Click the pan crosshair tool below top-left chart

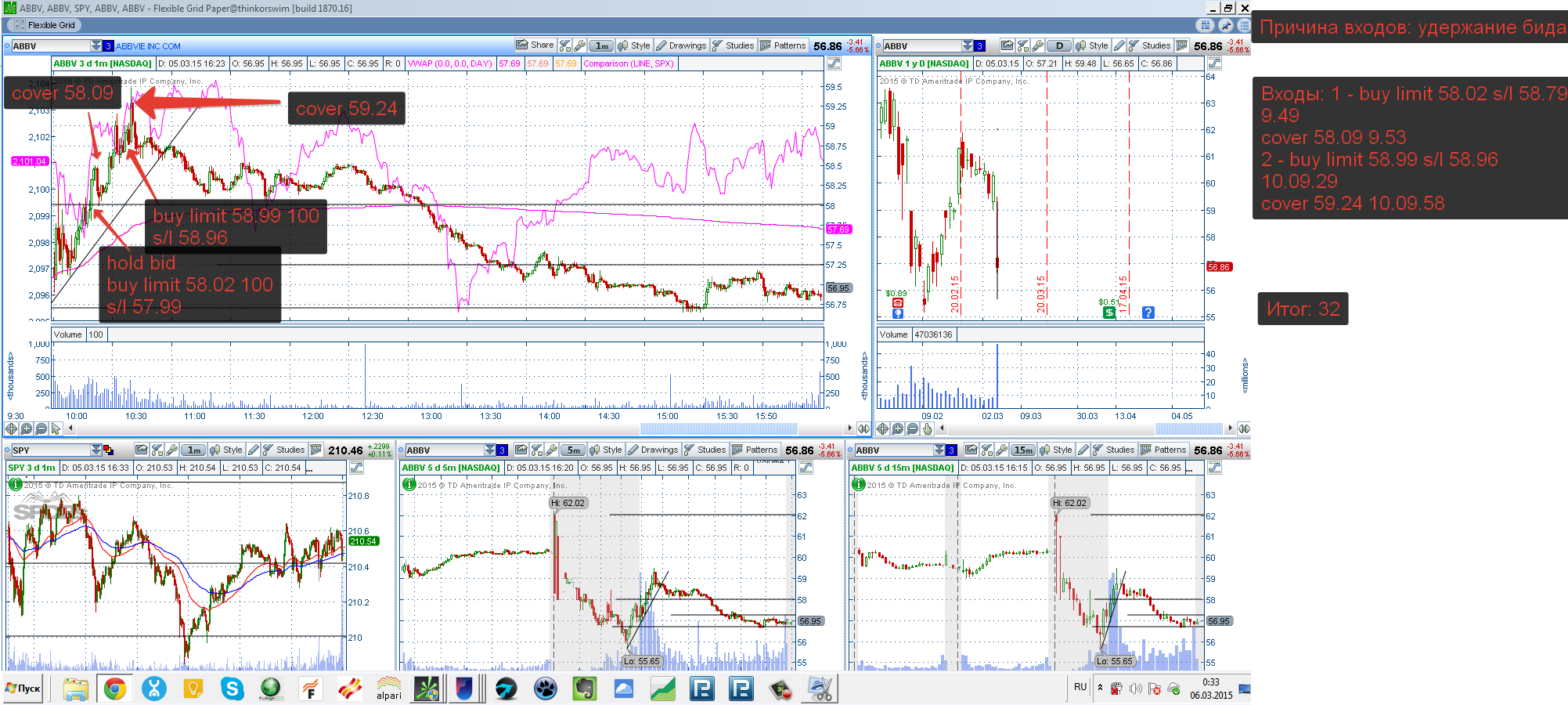click(11, 428)
